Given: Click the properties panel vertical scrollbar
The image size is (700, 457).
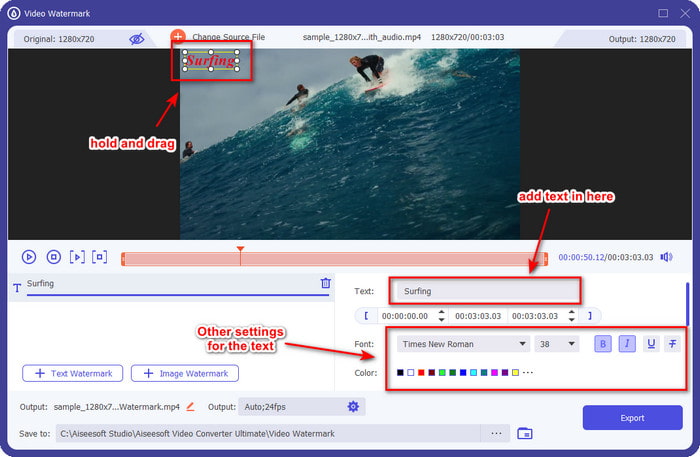Looking at the screenshot, I should click(x=688, y=303).
